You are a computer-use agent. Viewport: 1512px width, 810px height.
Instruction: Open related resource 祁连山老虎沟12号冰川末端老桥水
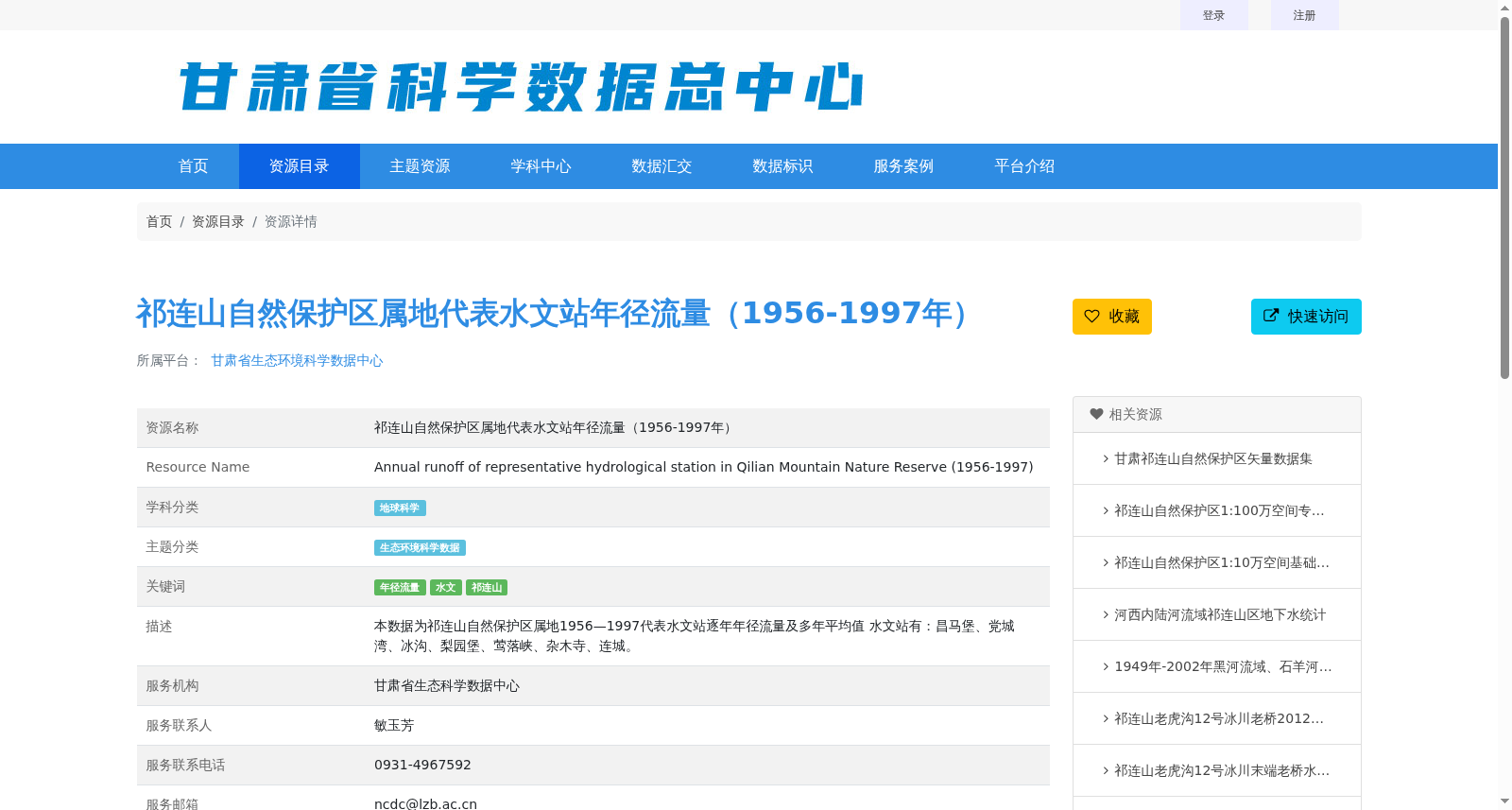point(1222,770)
